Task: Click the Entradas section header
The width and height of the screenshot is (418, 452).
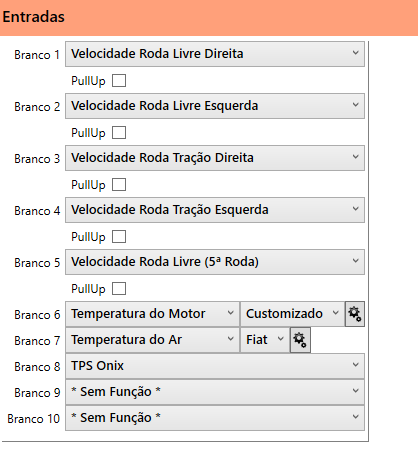Action: (x=209, y=17)
